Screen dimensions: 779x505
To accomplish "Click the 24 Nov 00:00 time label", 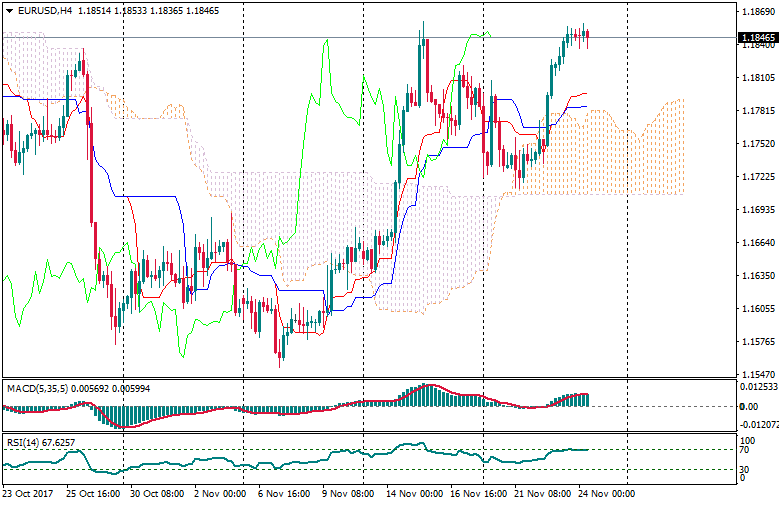I will click(607, 494).
